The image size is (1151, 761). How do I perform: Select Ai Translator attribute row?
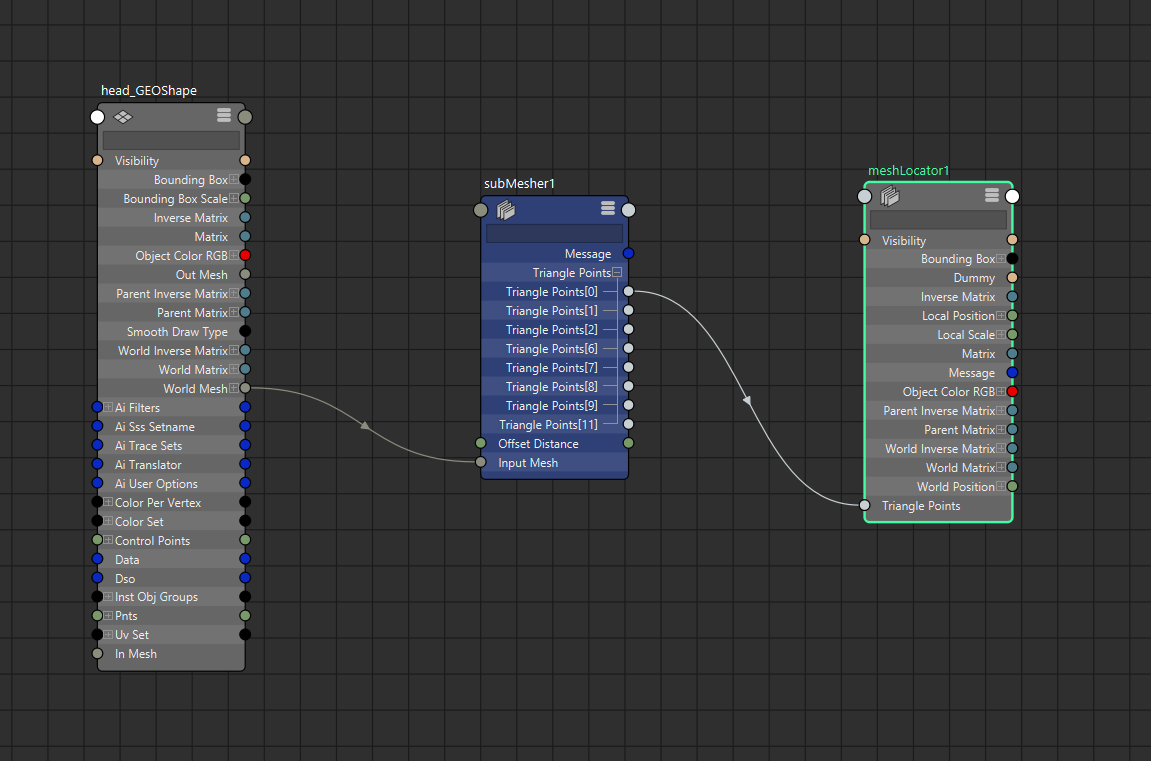pos(171,465)
